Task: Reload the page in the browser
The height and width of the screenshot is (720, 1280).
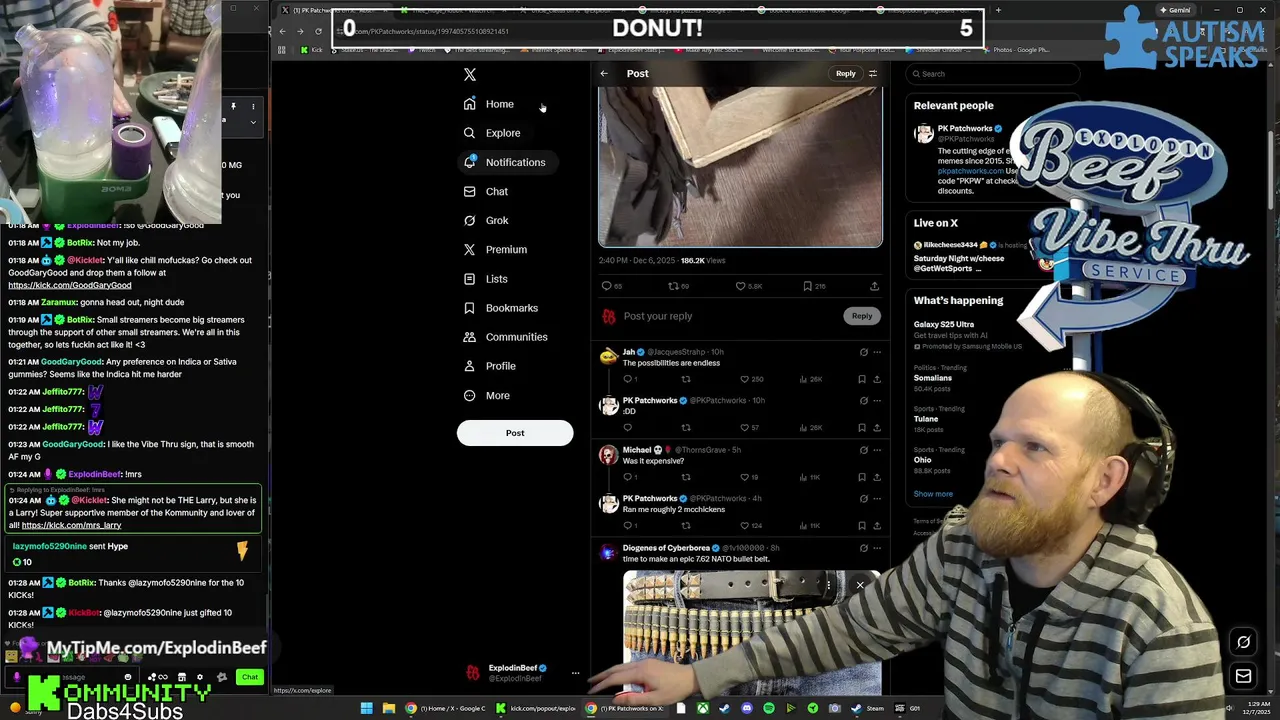Action: [x=318, y=31]
